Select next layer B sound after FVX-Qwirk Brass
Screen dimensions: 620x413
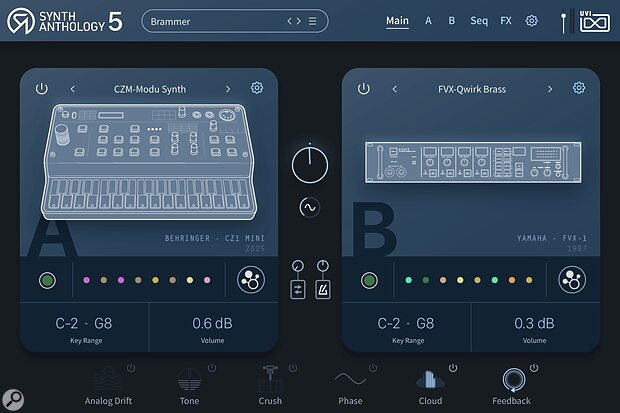point(550,89)
